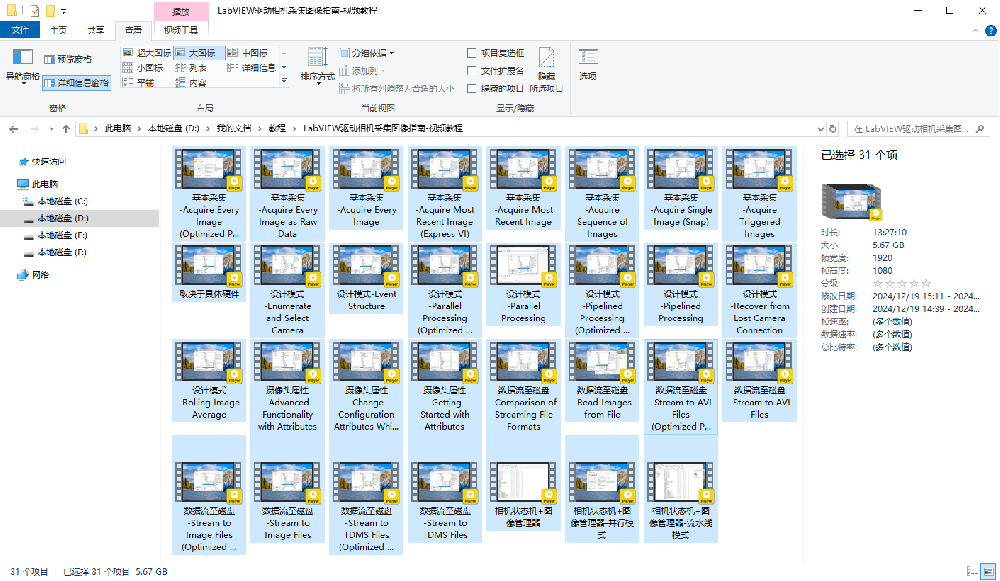Click the quick access new folder icon
Image resolution: width=1000 pixels, height=581 pixels.
[50, 11]
